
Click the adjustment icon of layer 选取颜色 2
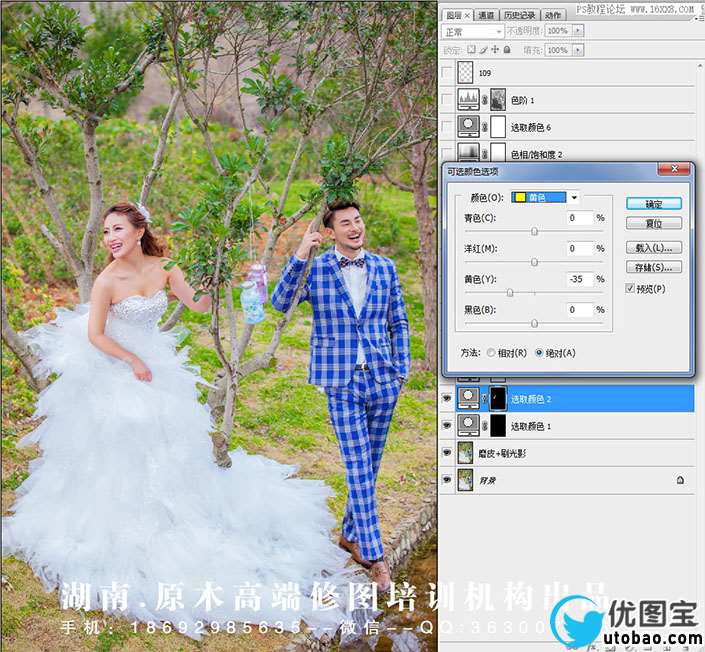[x=468, y=398]
